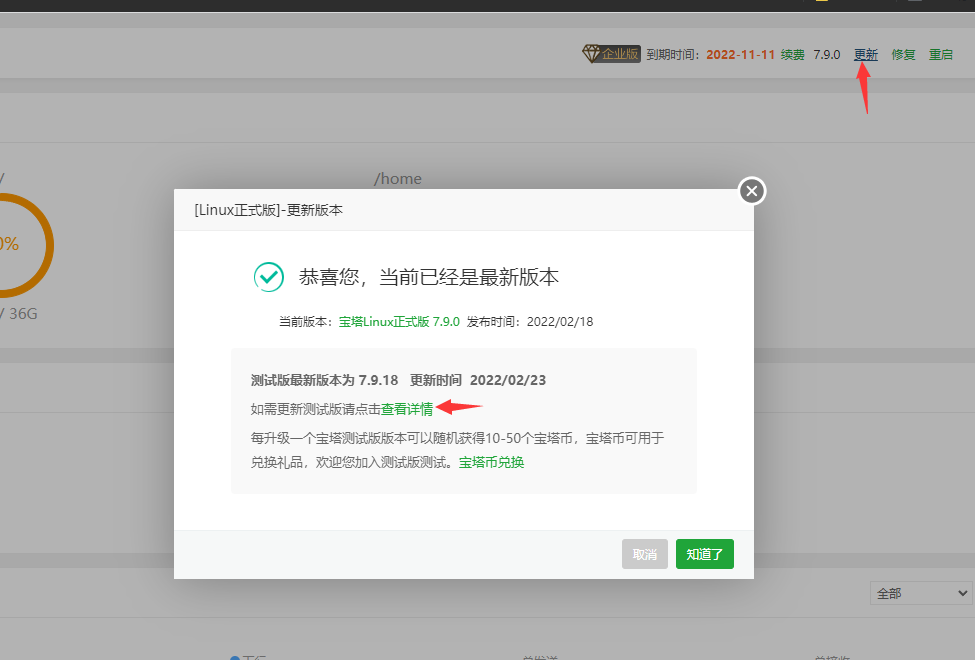Click the green success checkmark icon

click(x=269, y=277)
